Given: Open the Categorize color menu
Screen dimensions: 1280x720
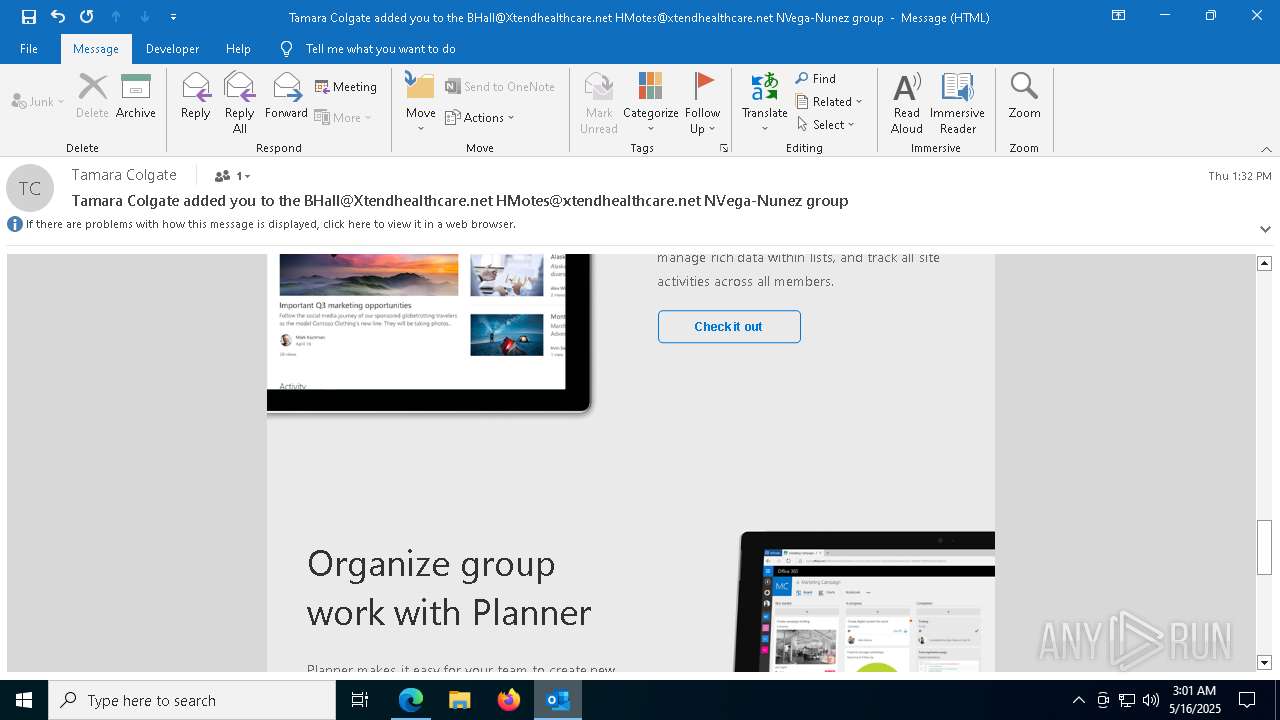Looking at the screenshot, I should pyautogui.click(x=651, y=102).
